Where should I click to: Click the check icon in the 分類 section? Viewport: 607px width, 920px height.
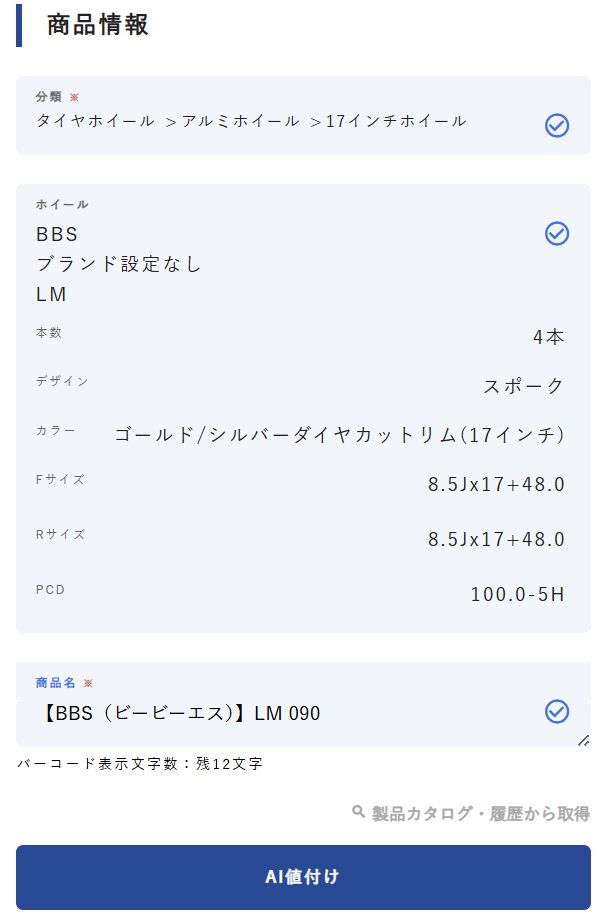[x=557, y=125]
